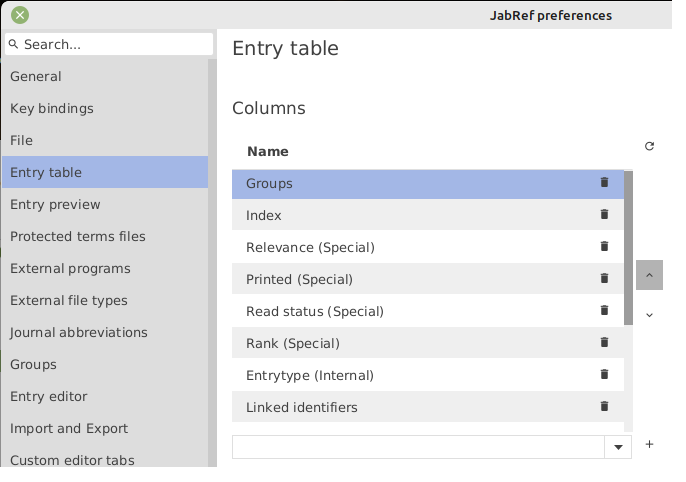Close the JabRef preferences window
The width and height of the screenshot is (686, 482).
20,15
